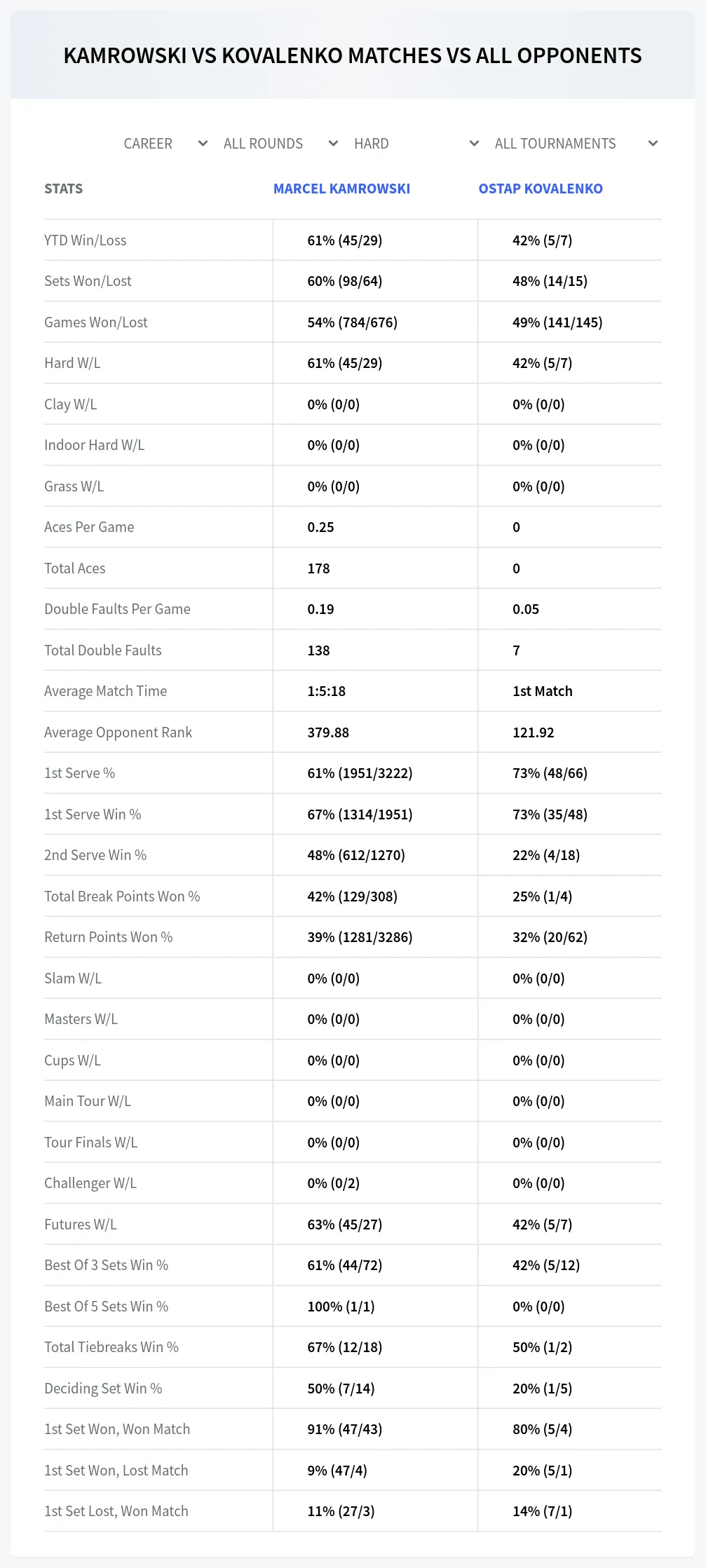Screen dimensions: 706x1568
Task: Select Kamrowski's 1st Serve % value
Action: pyautogui.click(x=360, y=773)
